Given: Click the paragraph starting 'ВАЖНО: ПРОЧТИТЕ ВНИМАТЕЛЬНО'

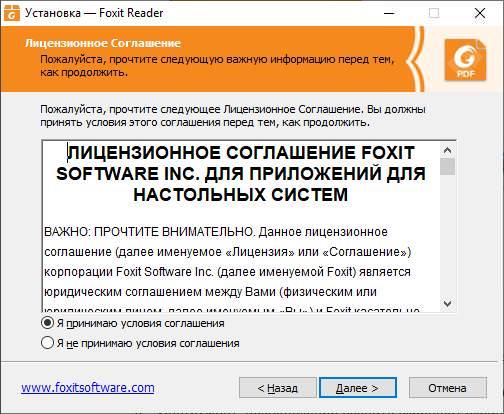Looking at the screenshot, I should point(216,232).
